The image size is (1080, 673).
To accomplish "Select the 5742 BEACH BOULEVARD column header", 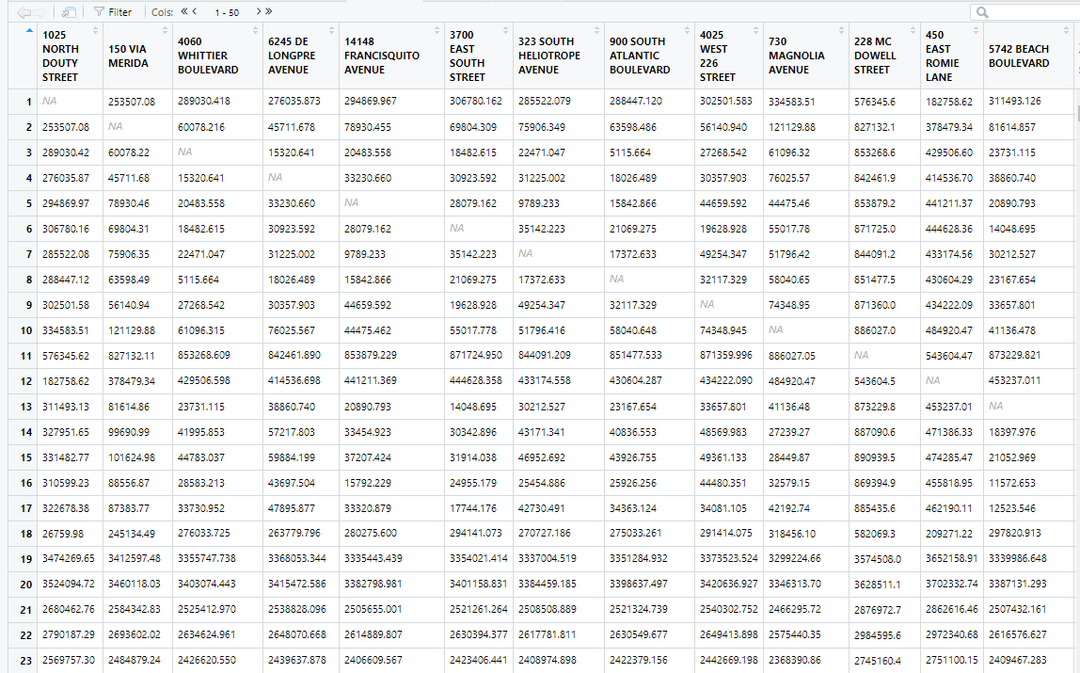I will click(x=1019, y=56).
